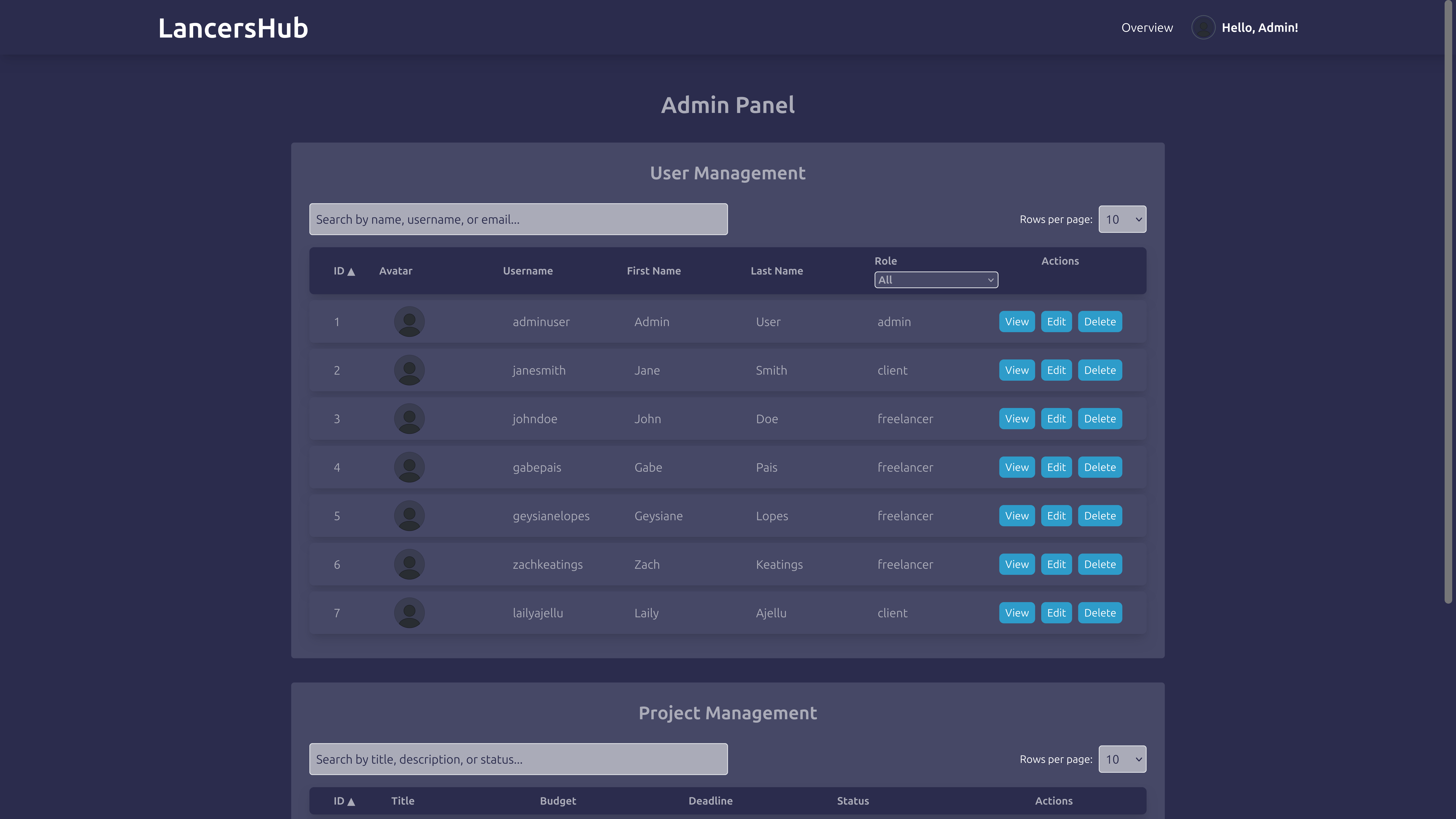Edit janesmith's user record
Image resolution: width=1456 pixels, height=819 pixels.
[1056, 370]
